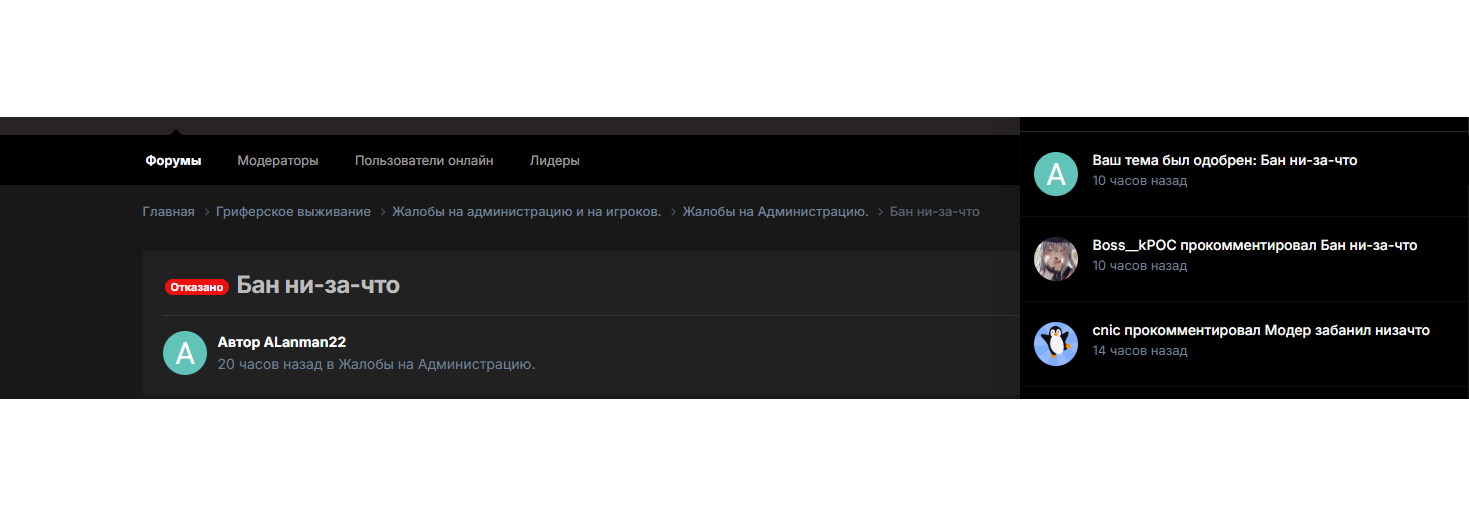1469x516 pixels.
Task: Go to the Пользователи онлайн tab
Action: [424, 161]
